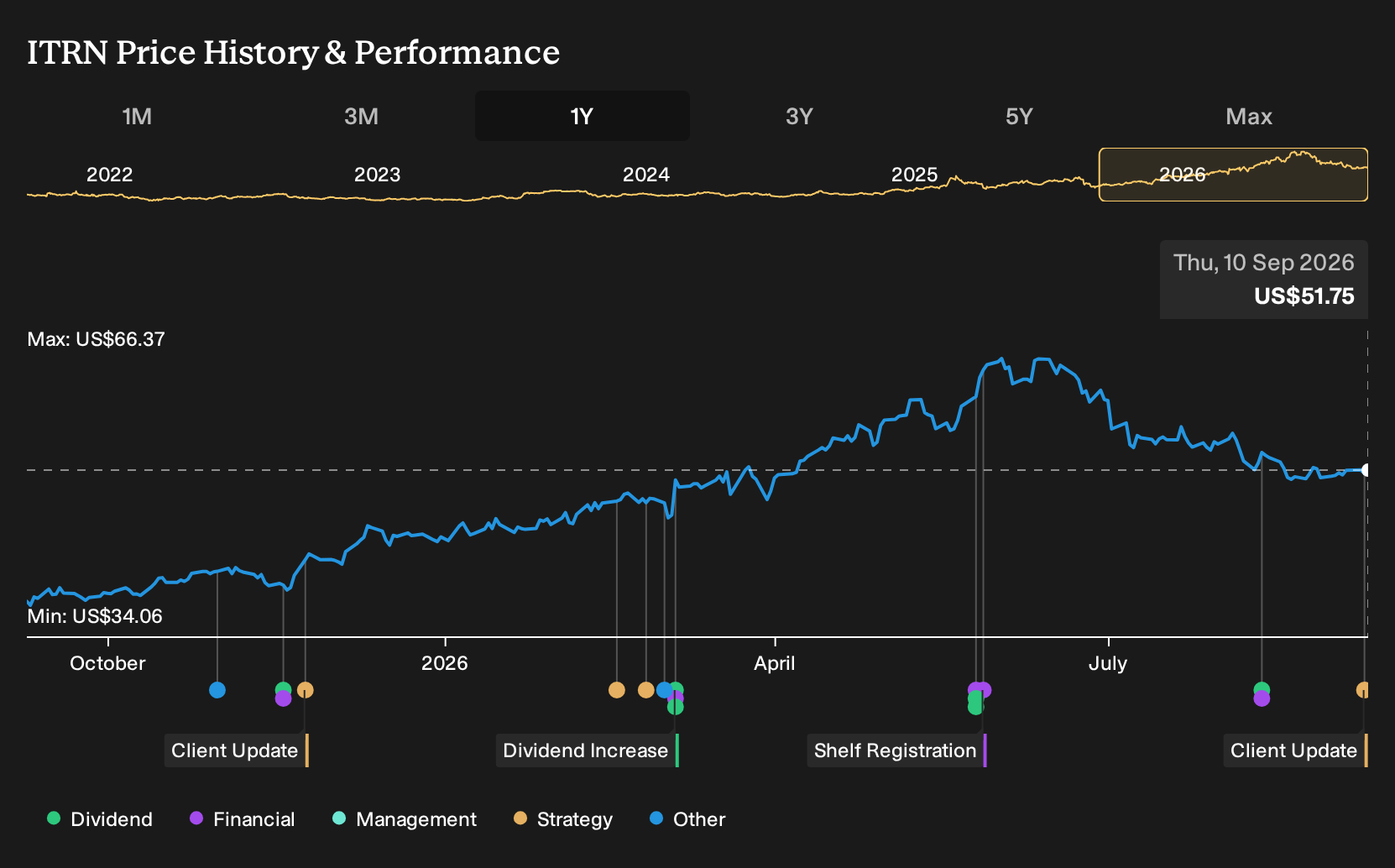Screen dimensions: 1395x868
Task: Switch to the 5Y time range
Action: [1019, 116]
